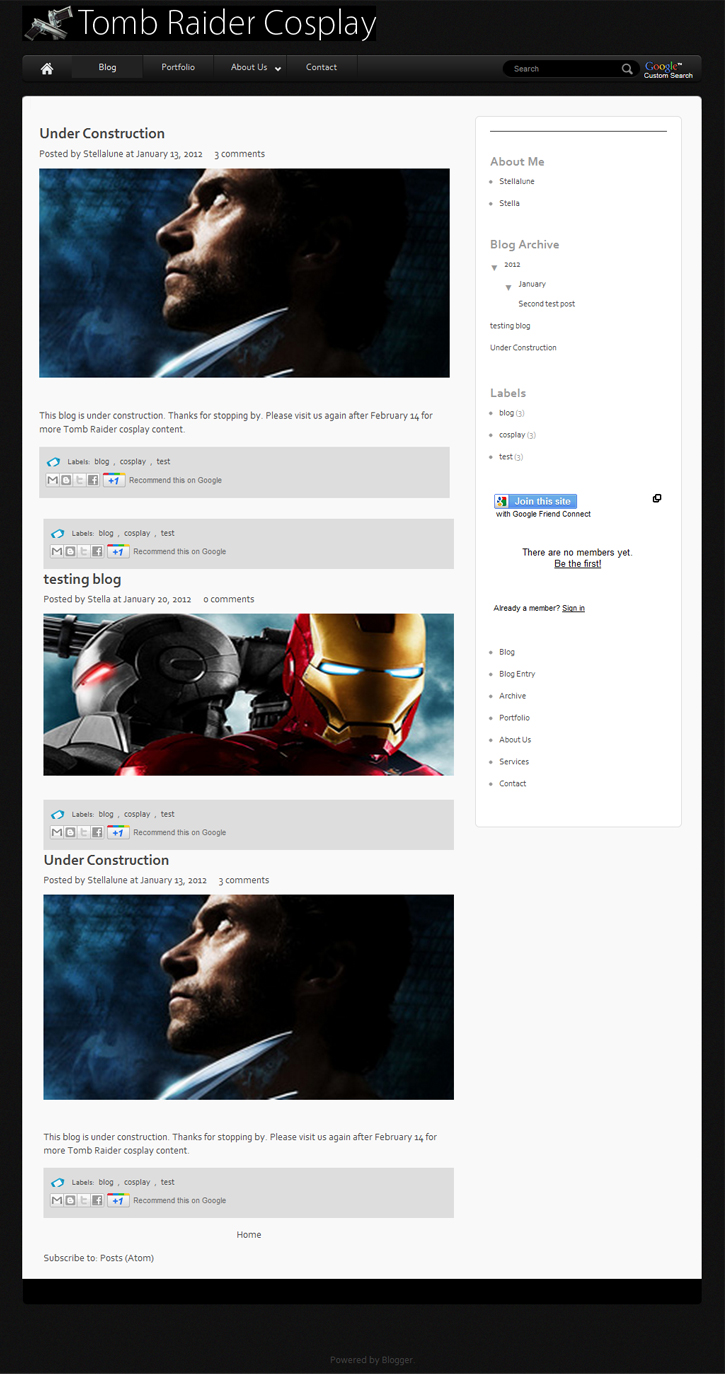Click the Sign in link
Image resolution: width=725 pixels, height=1374 pixels.
click(573, 608)
